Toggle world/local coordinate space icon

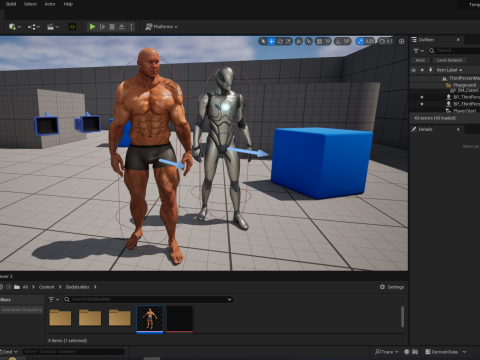point(299,41)
